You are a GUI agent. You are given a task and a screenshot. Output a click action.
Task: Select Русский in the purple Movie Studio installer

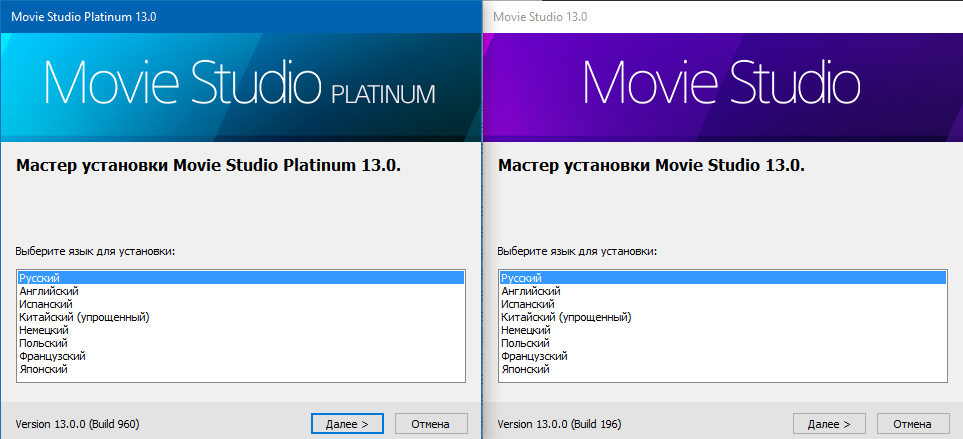[x=521, y=278]
